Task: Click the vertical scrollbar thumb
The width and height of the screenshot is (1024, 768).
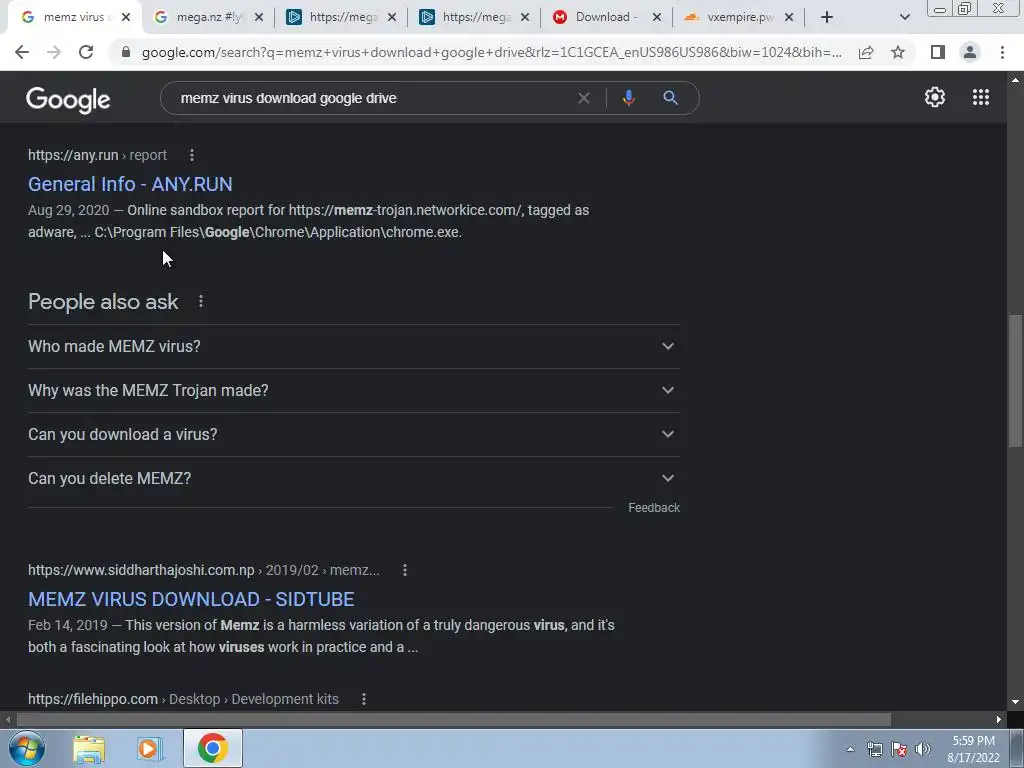Action: pos(1015,381)
